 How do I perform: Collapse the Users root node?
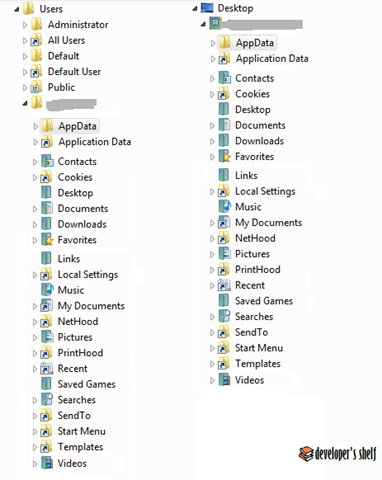click(17, 9)
